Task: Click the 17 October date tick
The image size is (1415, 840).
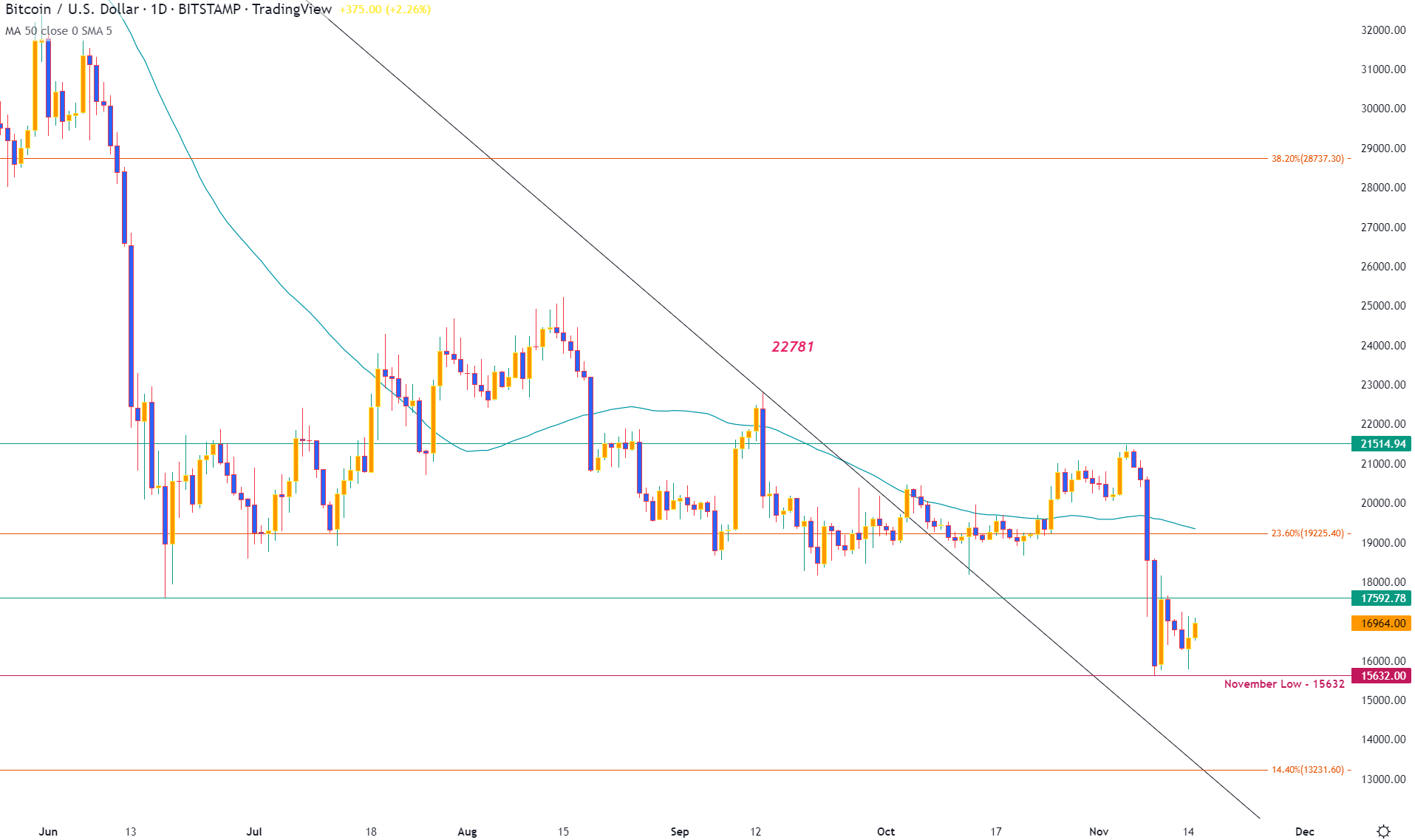Action: pyautogui.click(x=996, y=832)
